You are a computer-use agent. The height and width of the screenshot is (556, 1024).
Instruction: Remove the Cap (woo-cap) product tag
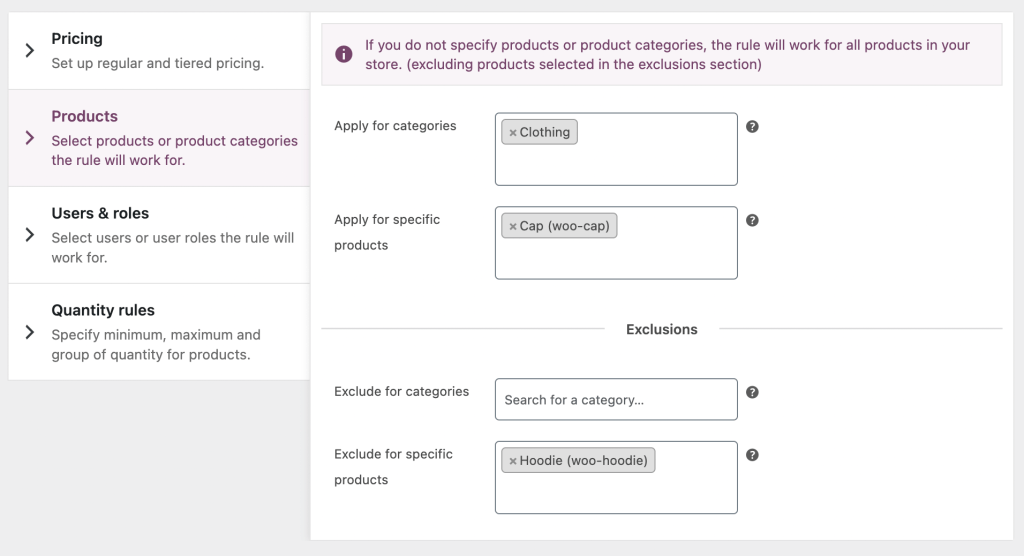click(513, 226)
